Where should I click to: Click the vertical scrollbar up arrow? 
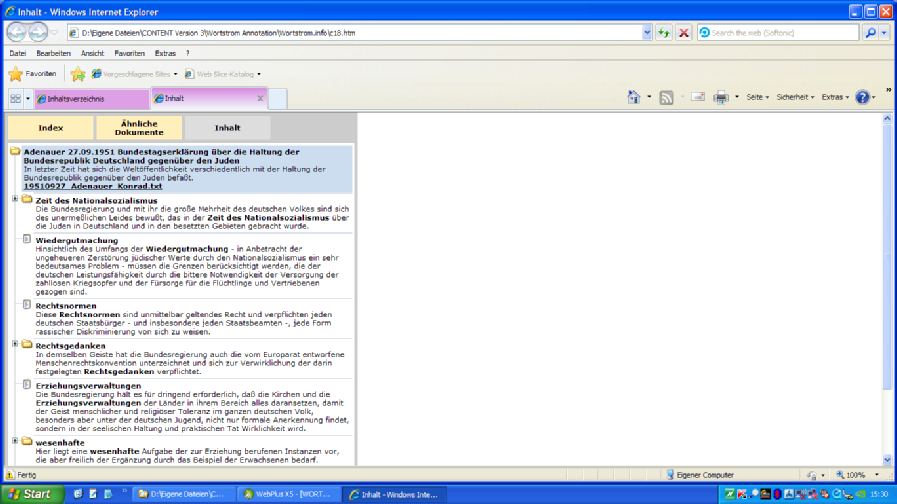887,118
